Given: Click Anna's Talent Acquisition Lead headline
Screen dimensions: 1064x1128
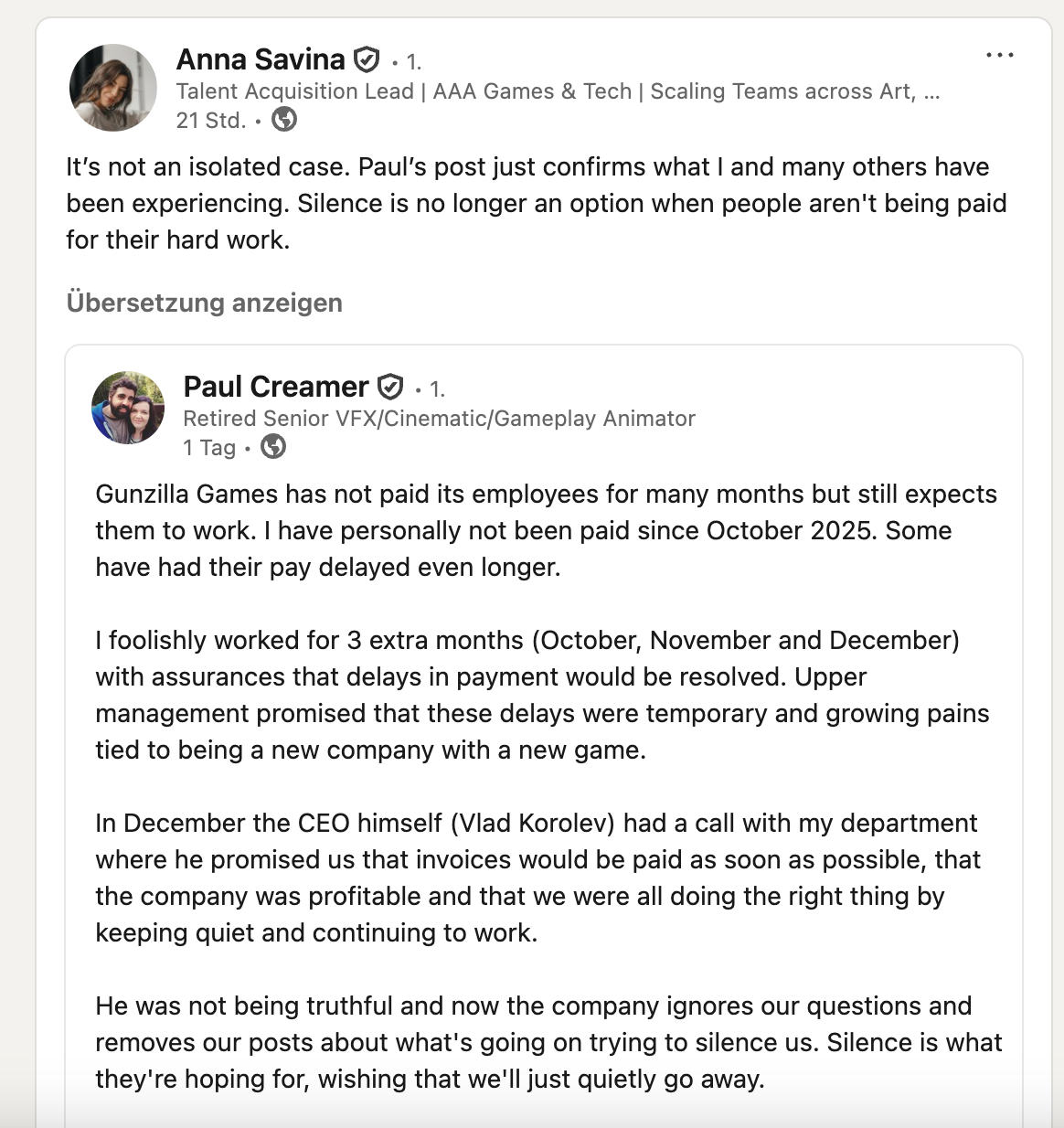Looking at the screenshot, I should tap(558, 91).
